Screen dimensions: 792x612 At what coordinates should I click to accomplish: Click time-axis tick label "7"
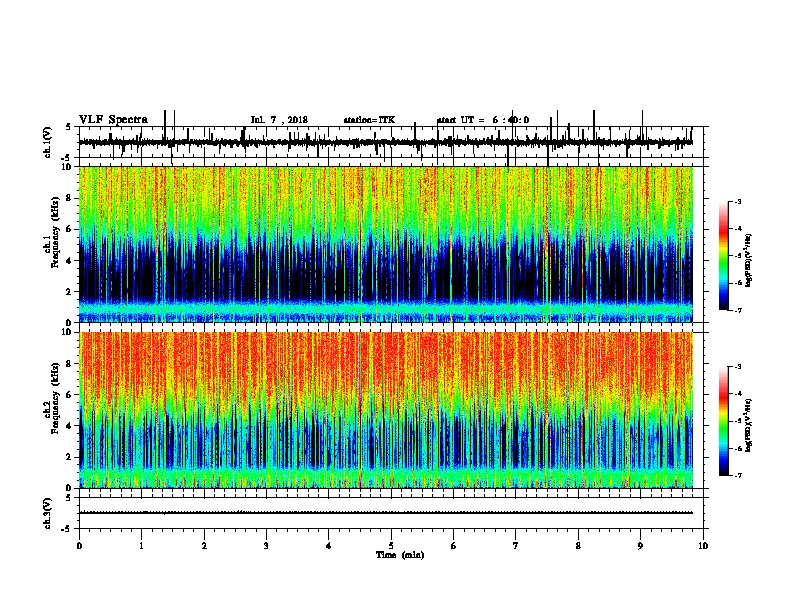516,546
